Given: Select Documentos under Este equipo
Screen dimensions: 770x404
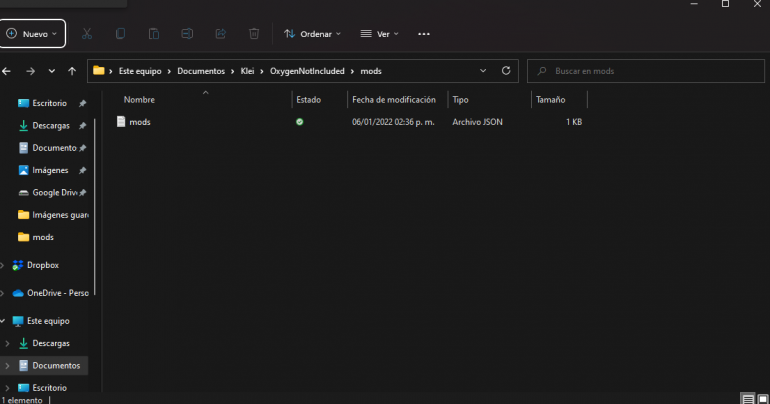Looking at the screenshot, I should tap(56, 366).
